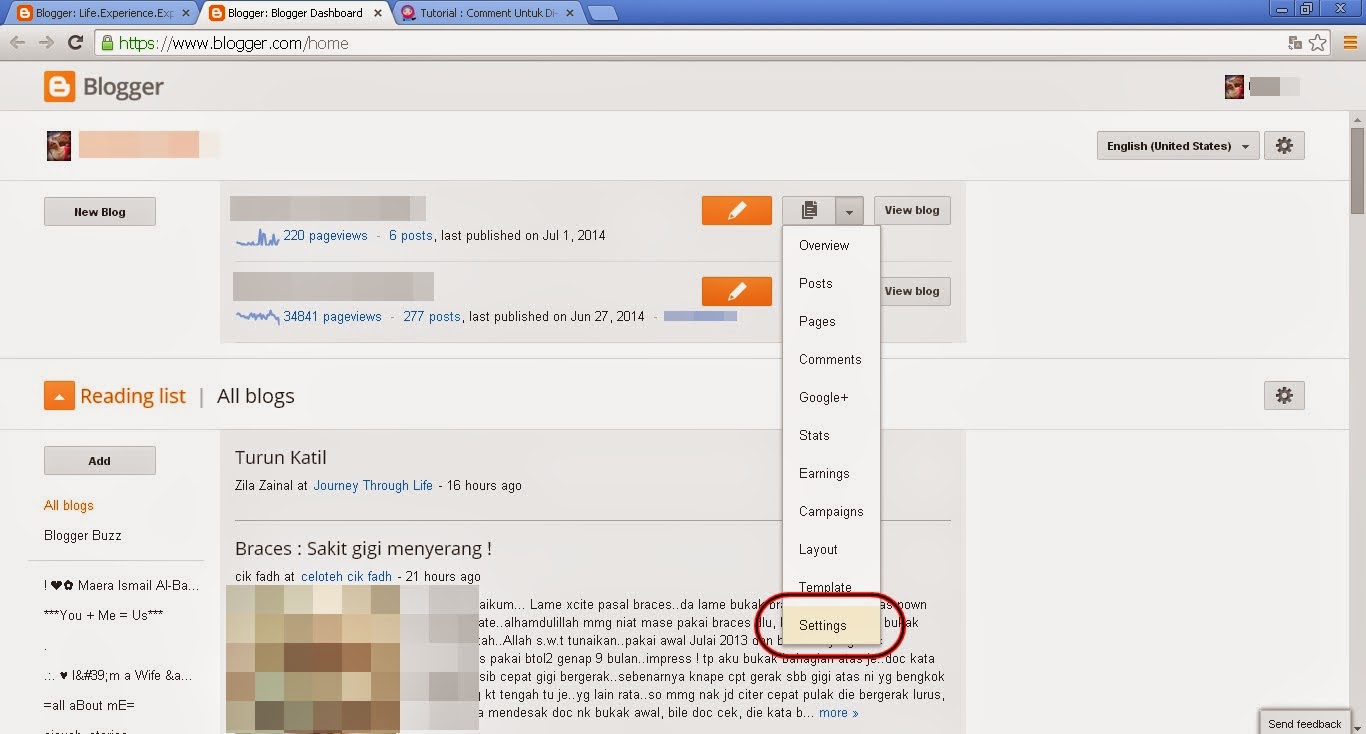The height and width of the screenshot is (734, 1366).
Task: Open Braces : Sakit gigi menyerang post
Action: coord(363,549)
